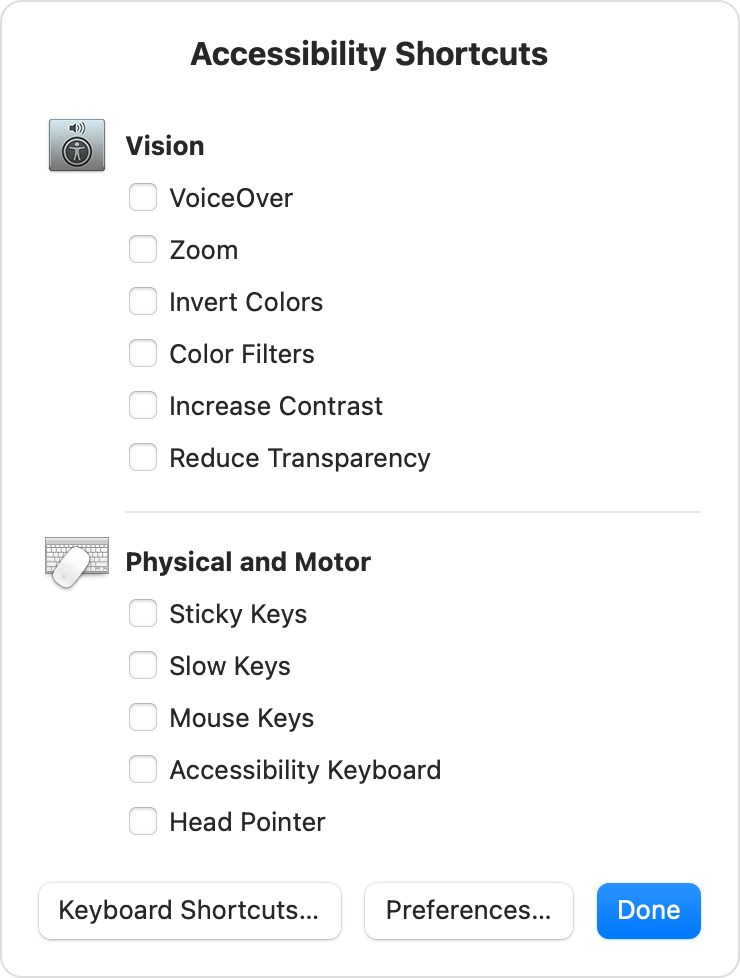Image resolution: width=740 pixels, height=978 pixels.
Task: Turn on Sticky Keys
Action: point(143,613)
